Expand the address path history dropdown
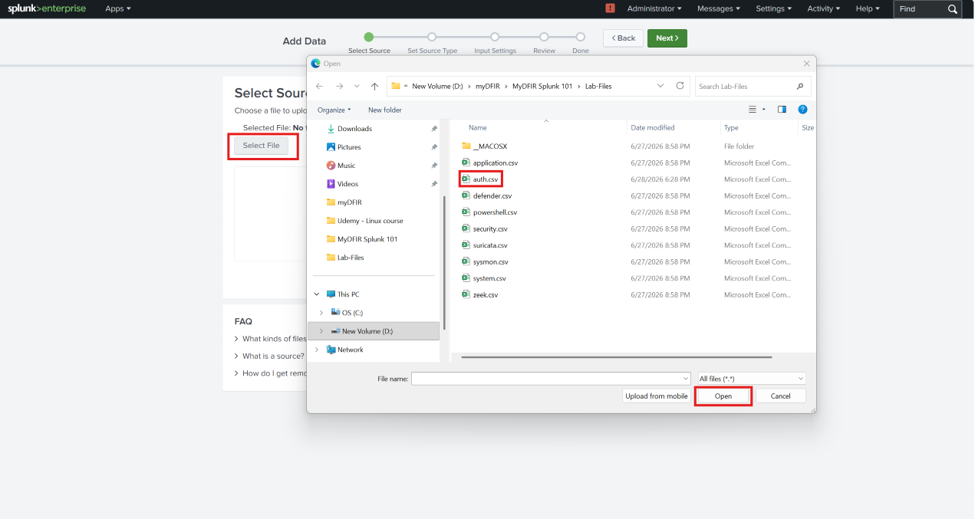This screenshot has height=519, width=975. coord(660,86)
